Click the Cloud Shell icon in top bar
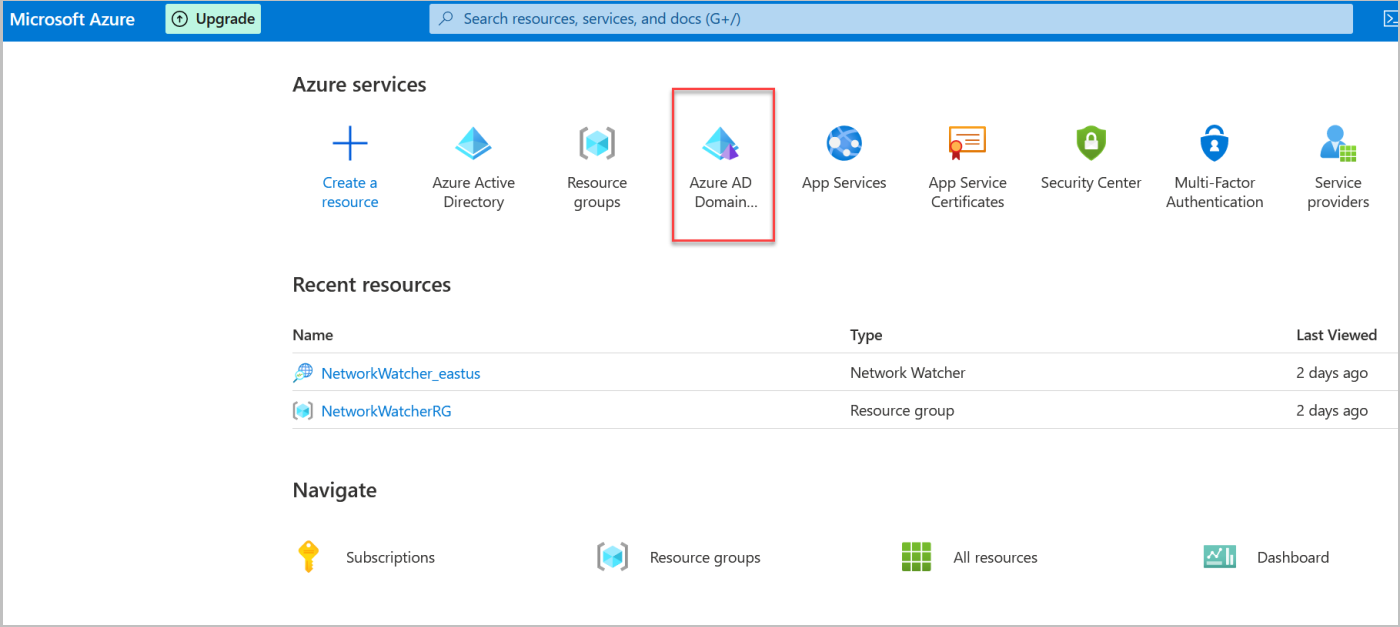Image resolution: width=1400 pixels, height=627 pixels. tap(1390, 19)
